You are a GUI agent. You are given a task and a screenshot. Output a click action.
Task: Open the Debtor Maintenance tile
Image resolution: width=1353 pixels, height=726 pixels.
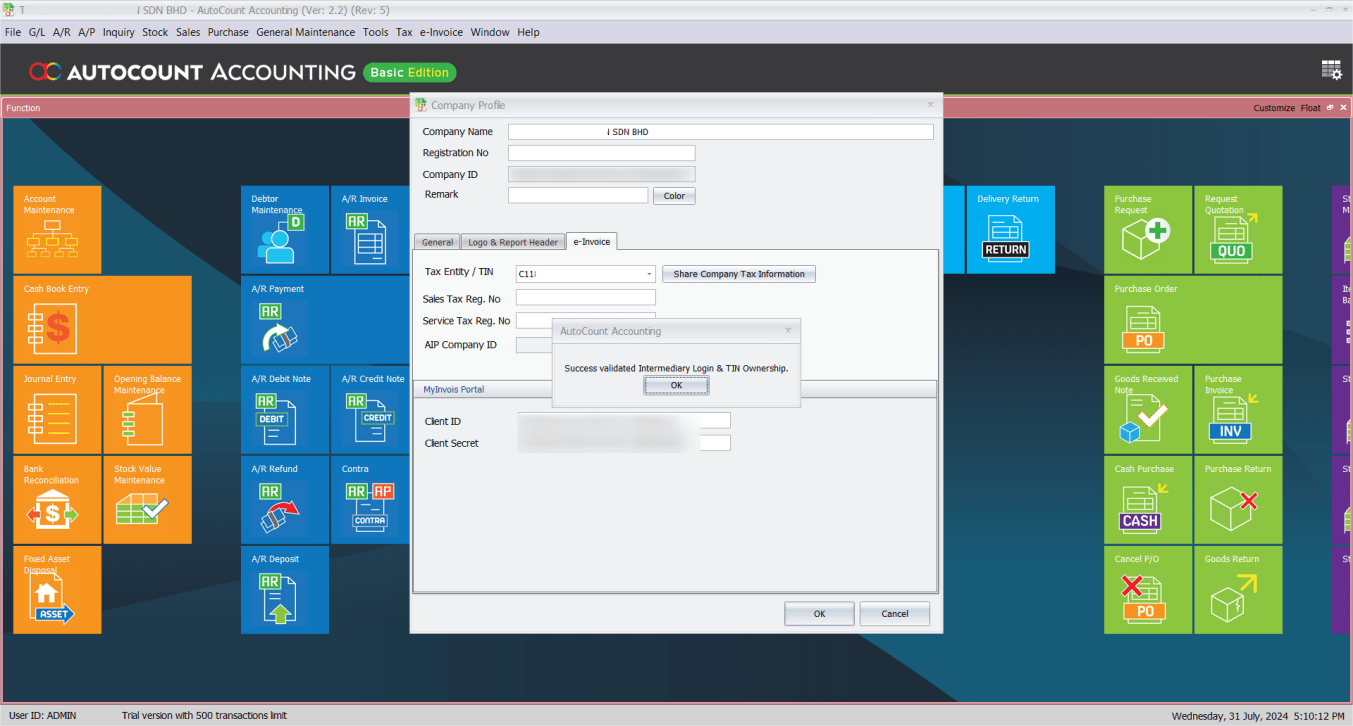(285, 230)
